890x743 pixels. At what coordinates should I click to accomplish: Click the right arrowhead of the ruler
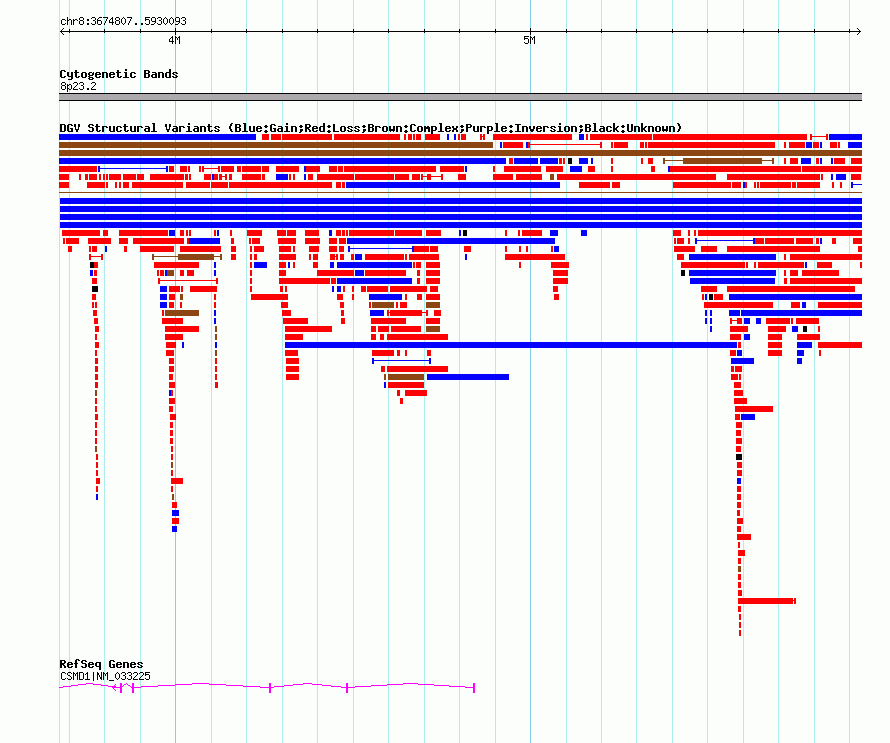858,31
